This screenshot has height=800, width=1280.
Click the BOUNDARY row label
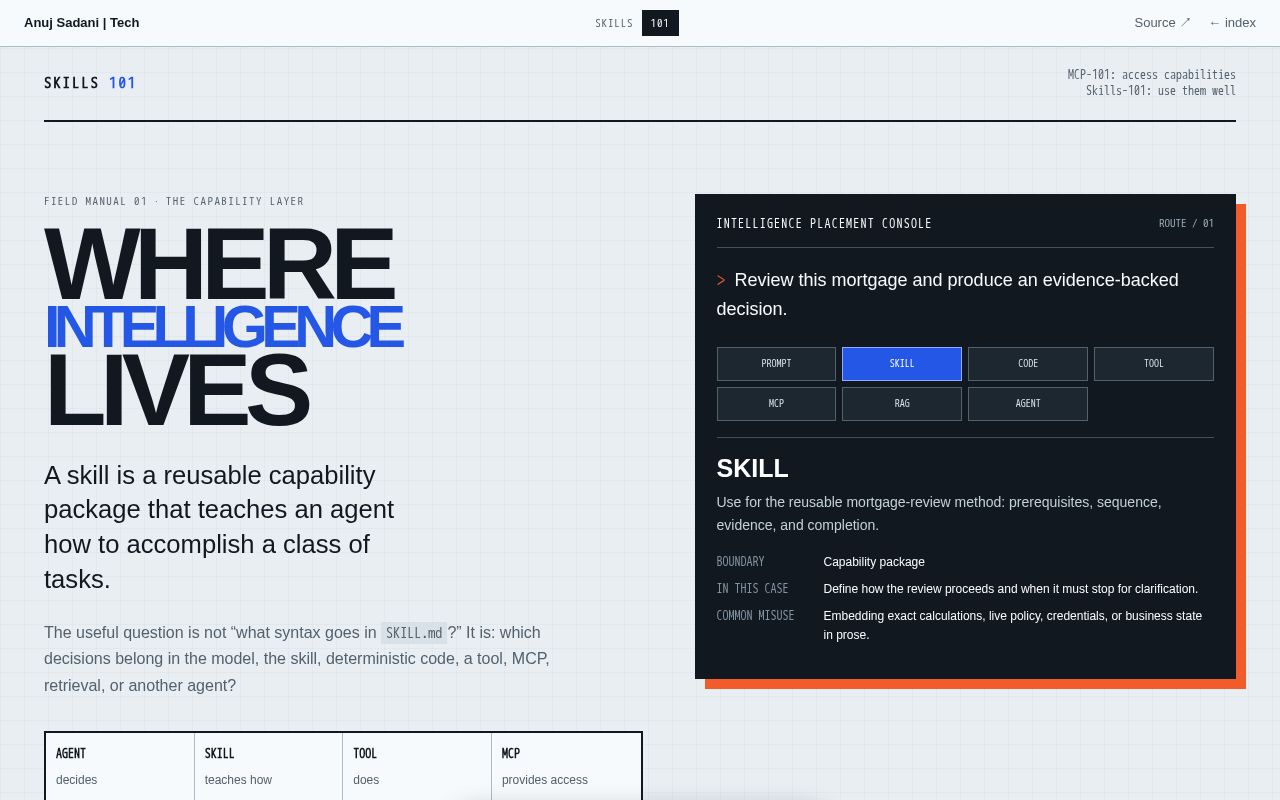740,562
